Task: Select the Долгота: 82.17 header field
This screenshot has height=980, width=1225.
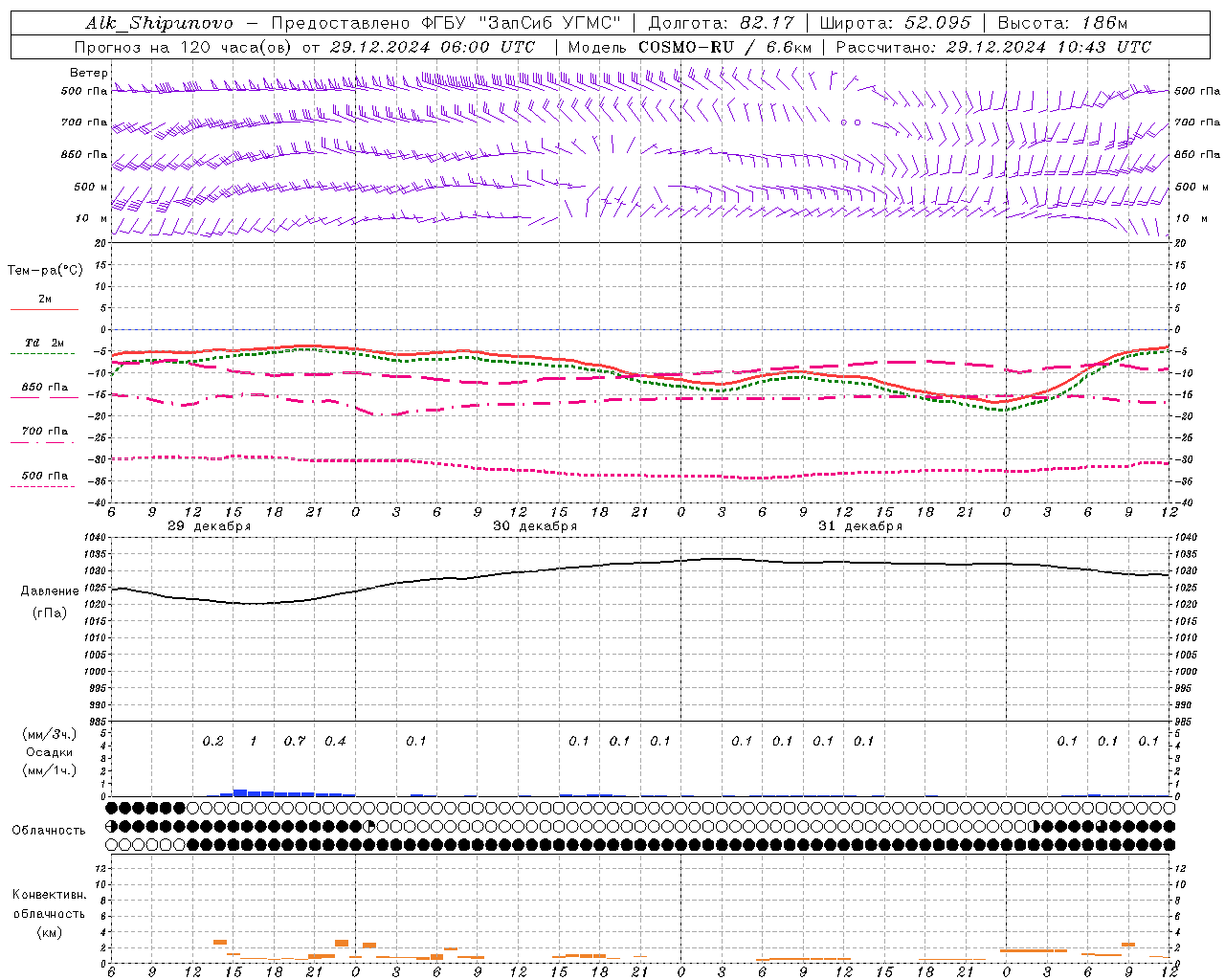Action: coord(724,23)
